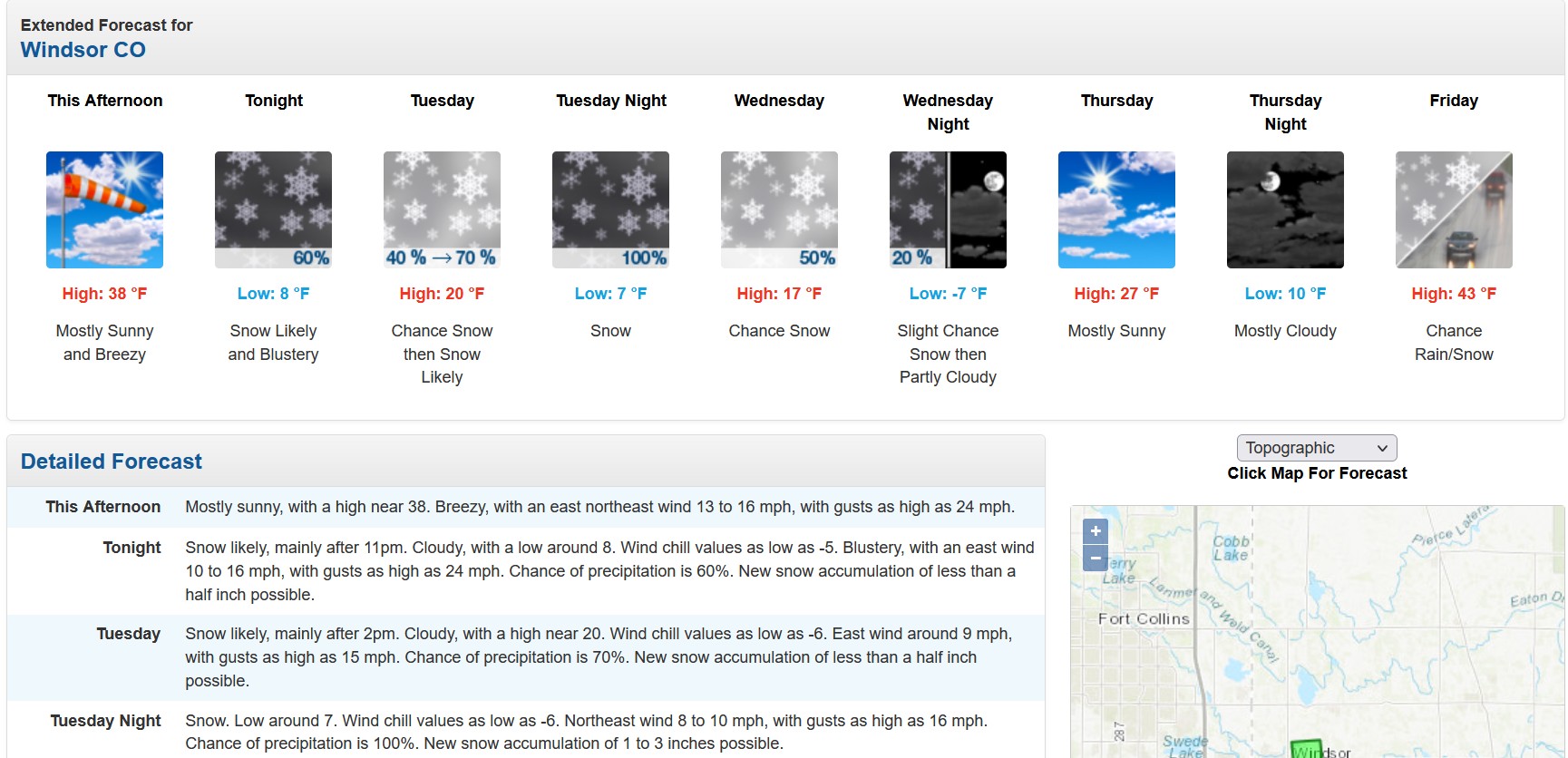The height and width of the screenshot is (758, 1568).
Task: Zoom in on the forecast map
Action: click(1096, 531)
